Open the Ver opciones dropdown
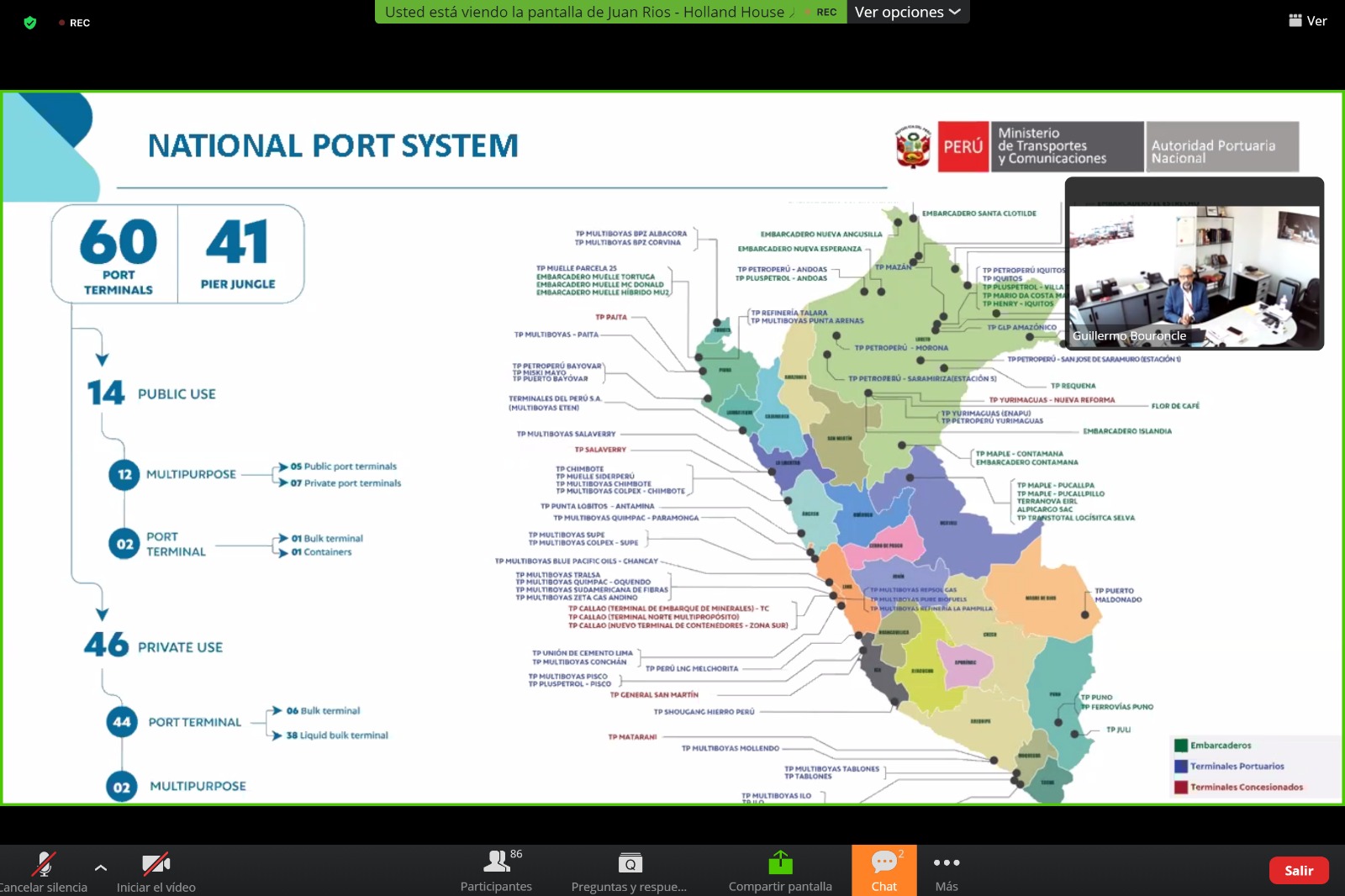The width and height of the screenshot is (1345, 896). (x=908, y=12)
